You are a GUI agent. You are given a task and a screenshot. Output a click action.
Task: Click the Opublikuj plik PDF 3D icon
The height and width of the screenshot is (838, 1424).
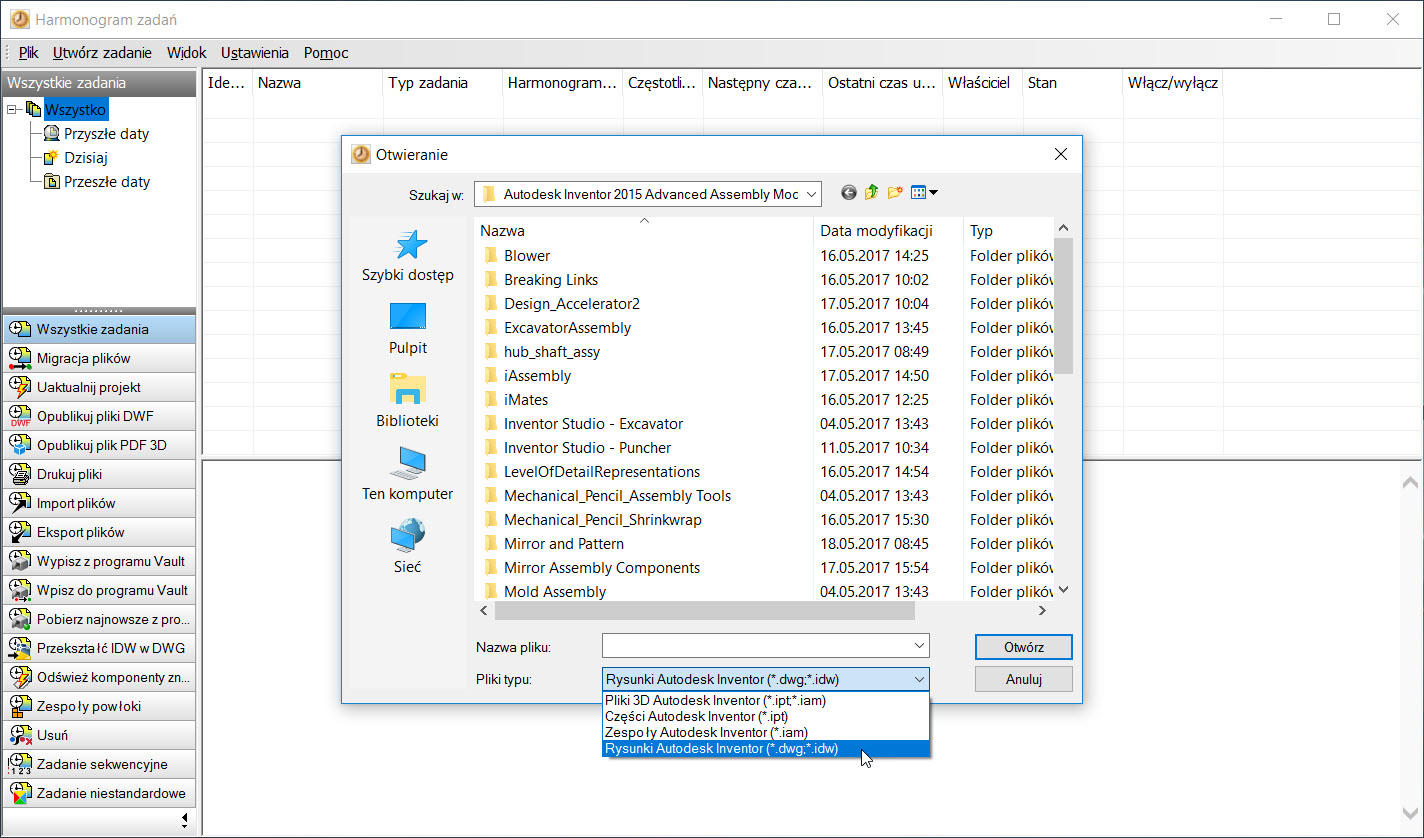pyautogui.click(x=20, y=445)
